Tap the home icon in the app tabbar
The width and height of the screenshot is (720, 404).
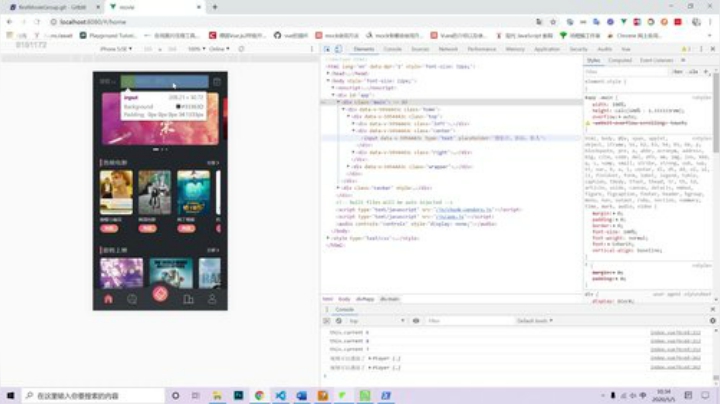(x=108, y=299)
